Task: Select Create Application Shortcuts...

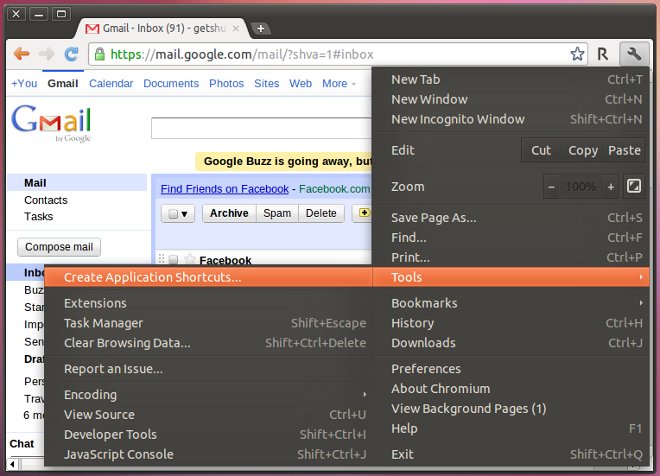Action: pos(208,277)
